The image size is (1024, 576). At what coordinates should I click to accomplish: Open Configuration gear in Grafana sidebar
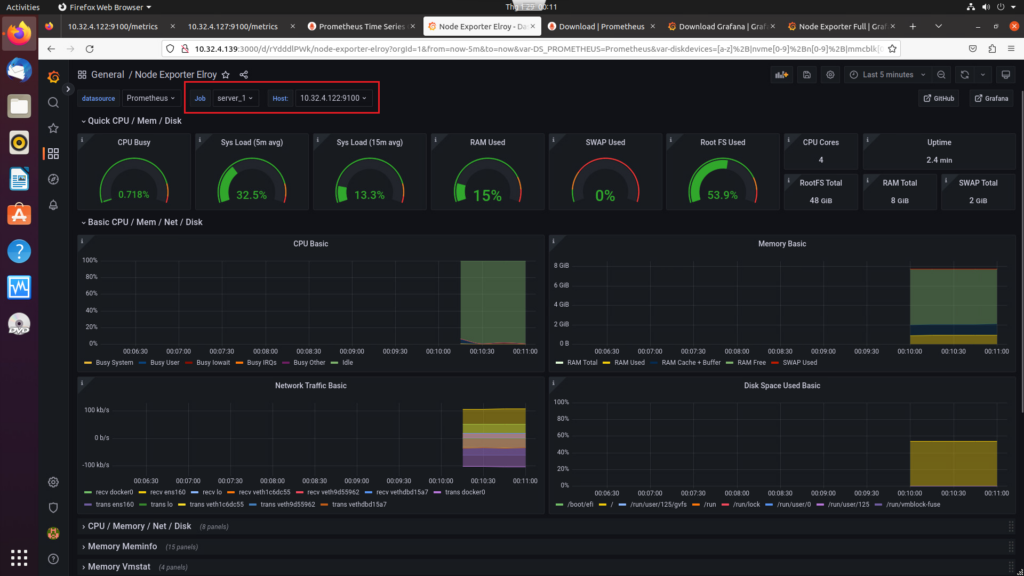54,482
